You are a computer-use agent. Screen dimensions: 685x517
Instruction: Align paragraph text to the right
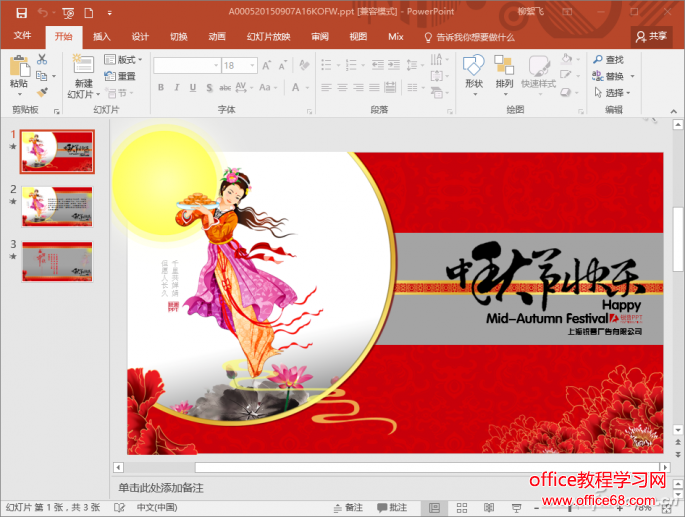pos(359,87)
